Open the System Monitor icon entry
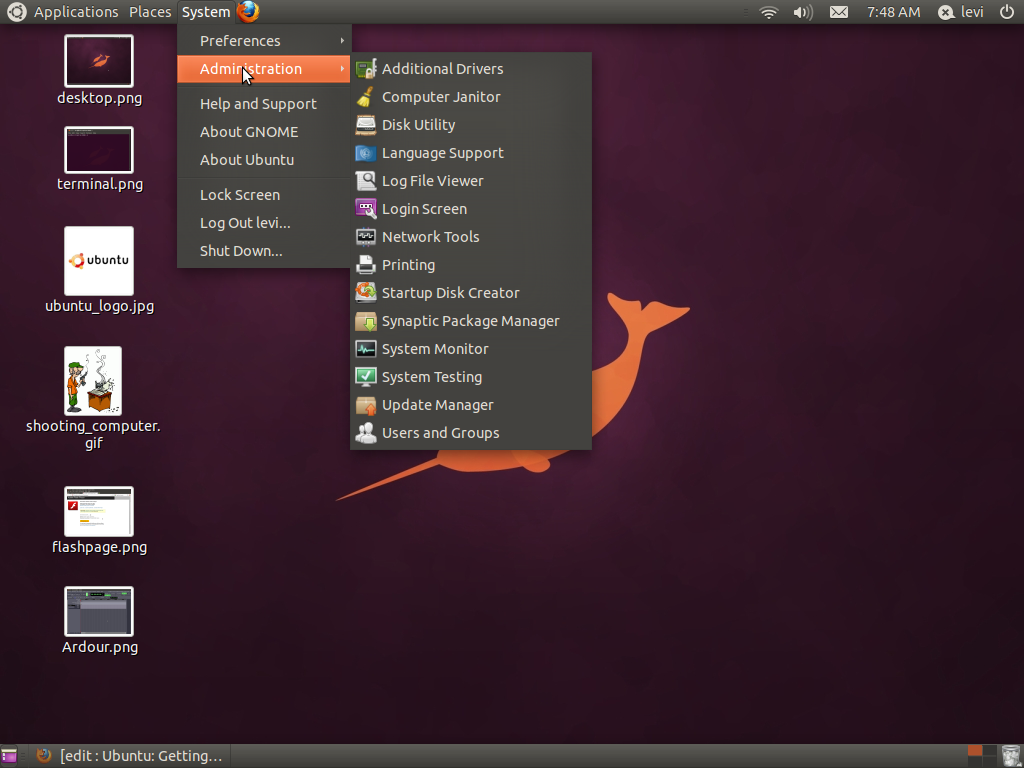The image size is (1024, 768). [366, 349]
